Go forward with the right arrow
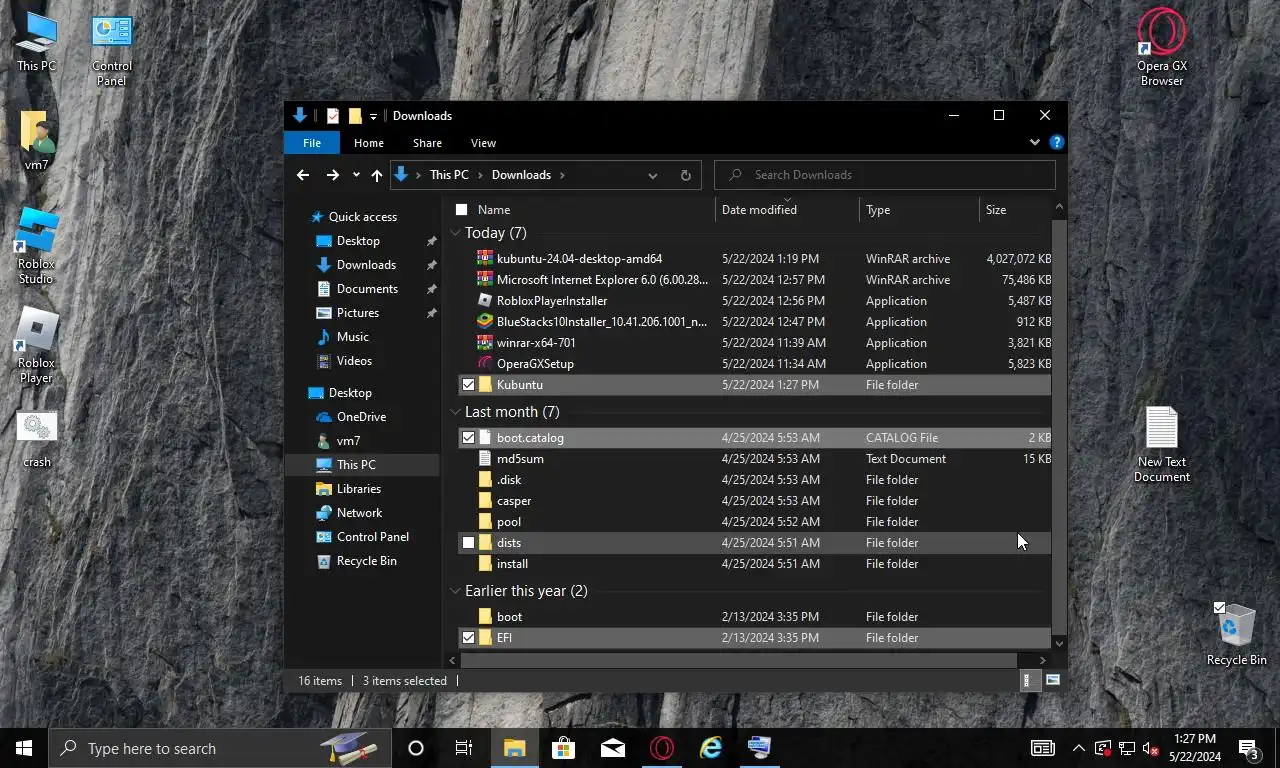Image resolution: width=1280 pixels, height=768 pixels. (x=332, y=175)
